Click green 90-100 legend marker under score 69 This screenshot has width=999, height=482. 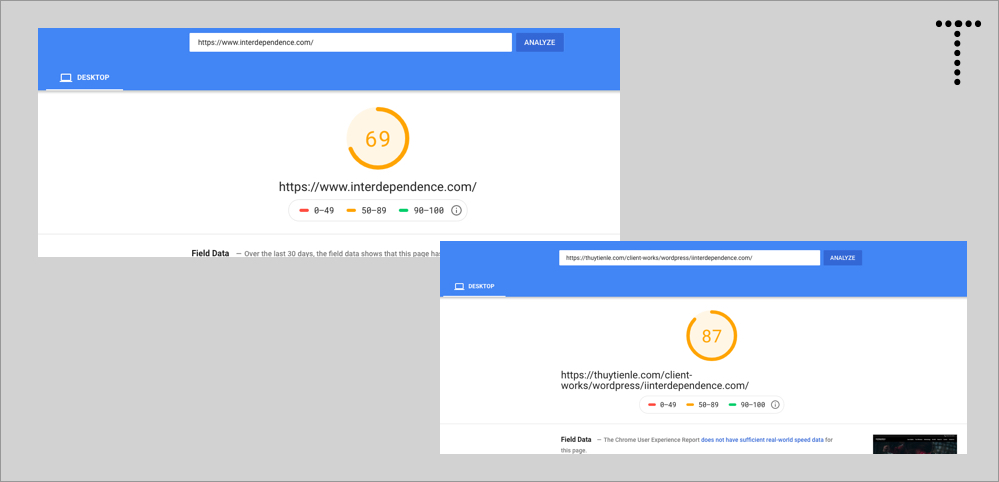tap(403, 210)
